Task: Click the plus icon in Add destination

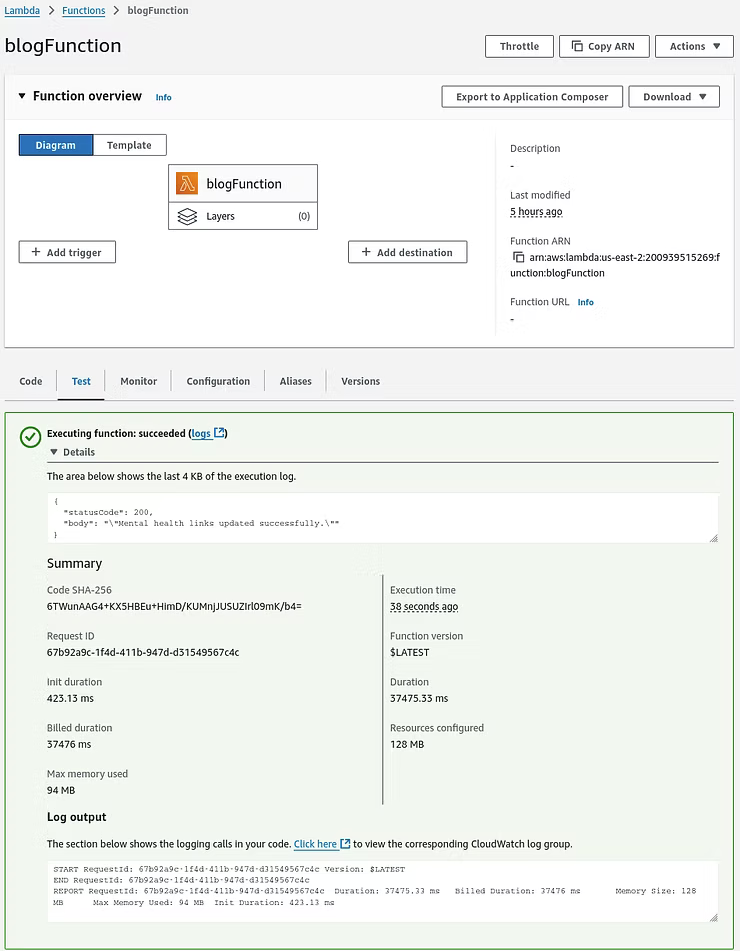Action: (366, 252)
